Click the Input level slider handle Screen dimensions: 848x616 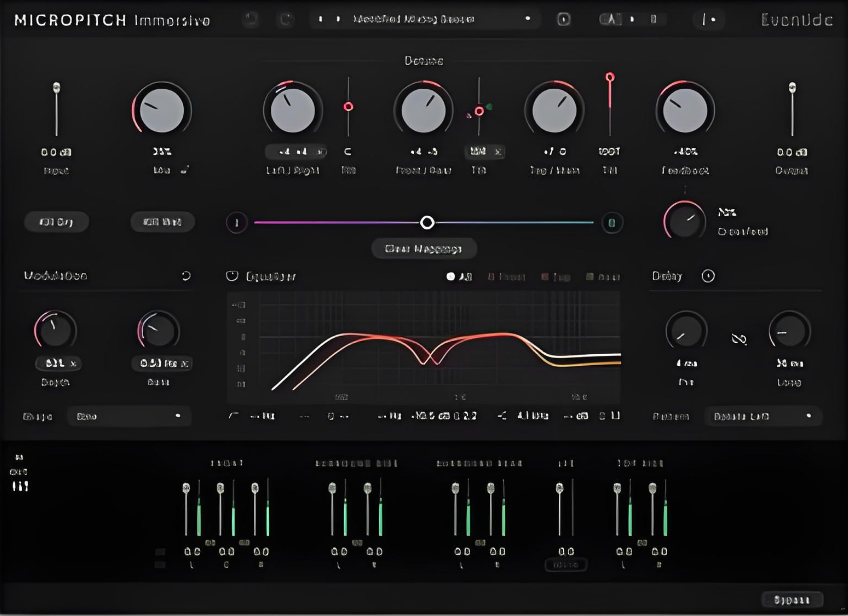pyautogui.click(x=56, y=87)
